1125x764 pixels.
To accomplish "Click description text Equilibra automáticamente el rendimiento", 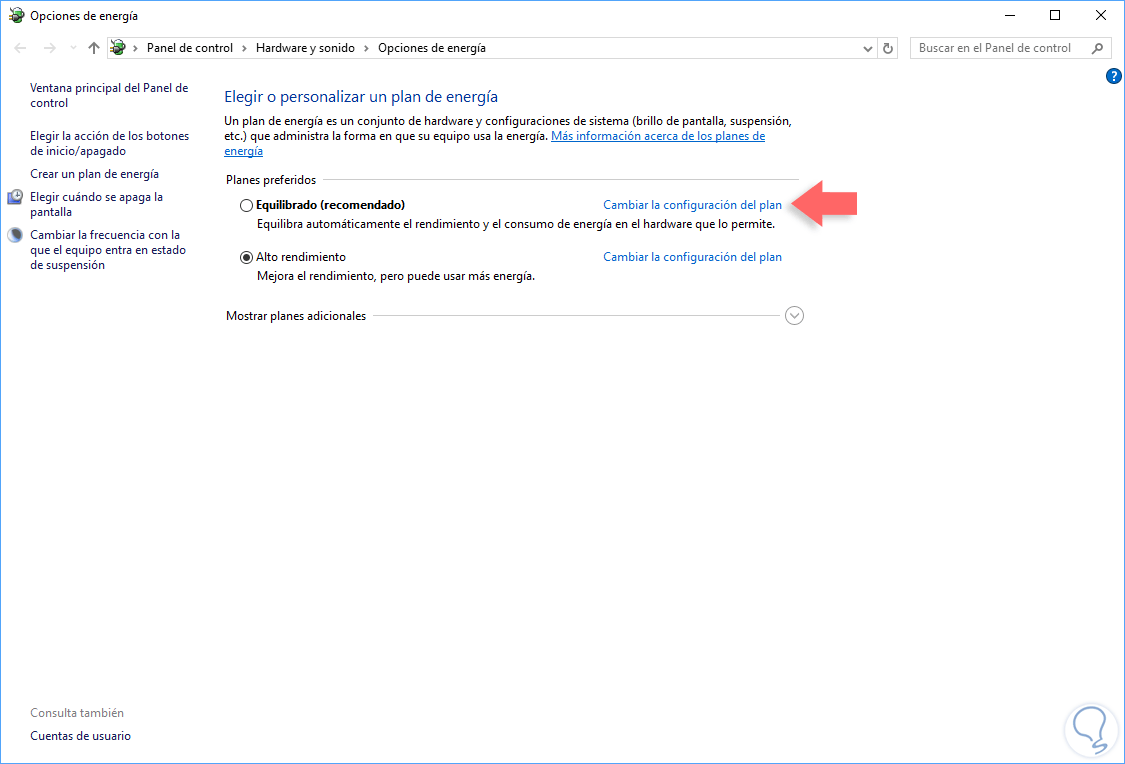I will [516, 225].
